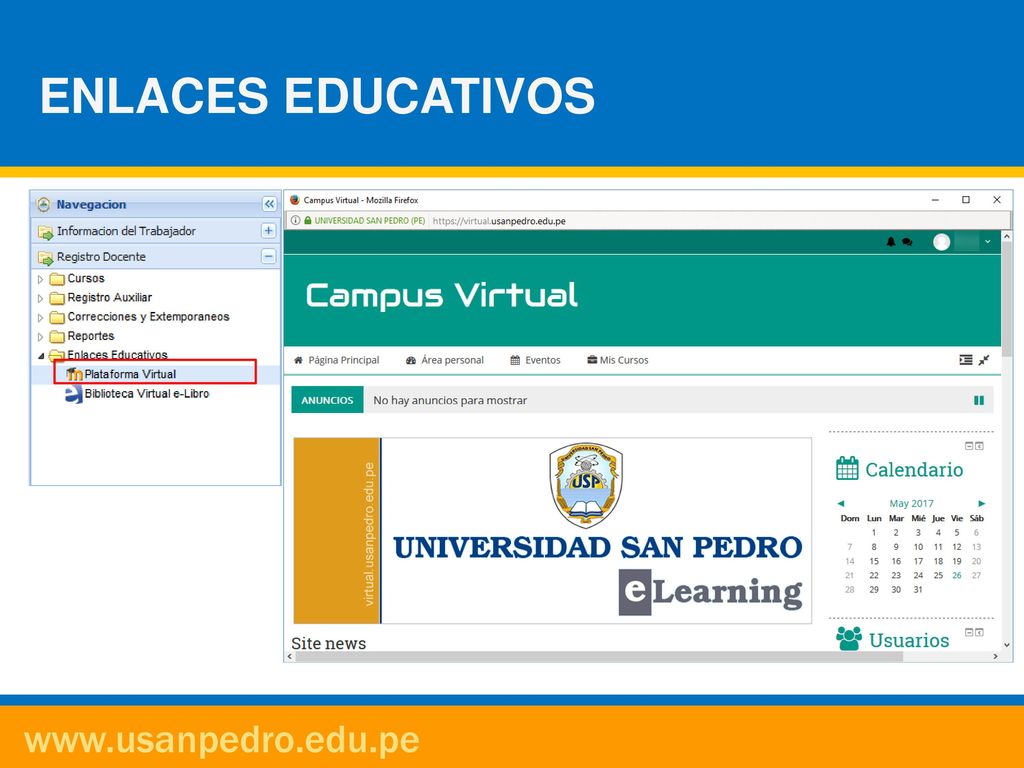This screenshot has height=768, width=1024.
Task: Open the May 2017 month link
Action: click(x=911, y=504)
